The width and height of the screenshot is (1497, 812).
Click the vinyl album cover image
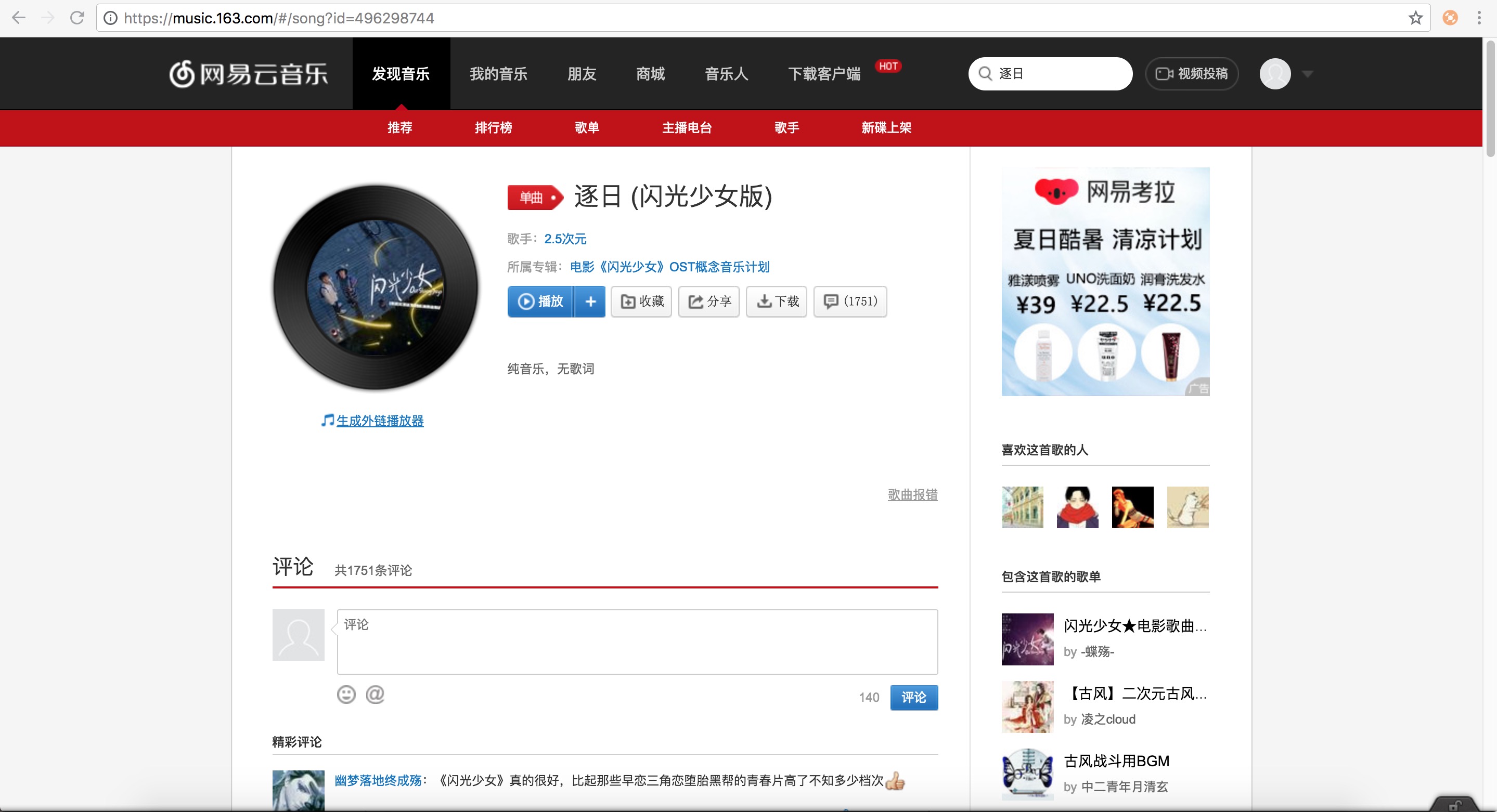click(376, 287)
